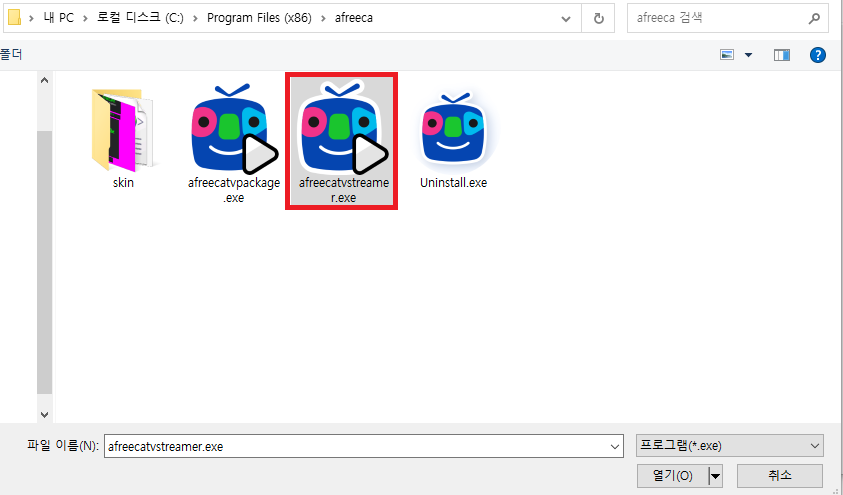Toggle the preview pane icon
This screenshot has height=495, width=843.
click(x=782, y=55)
